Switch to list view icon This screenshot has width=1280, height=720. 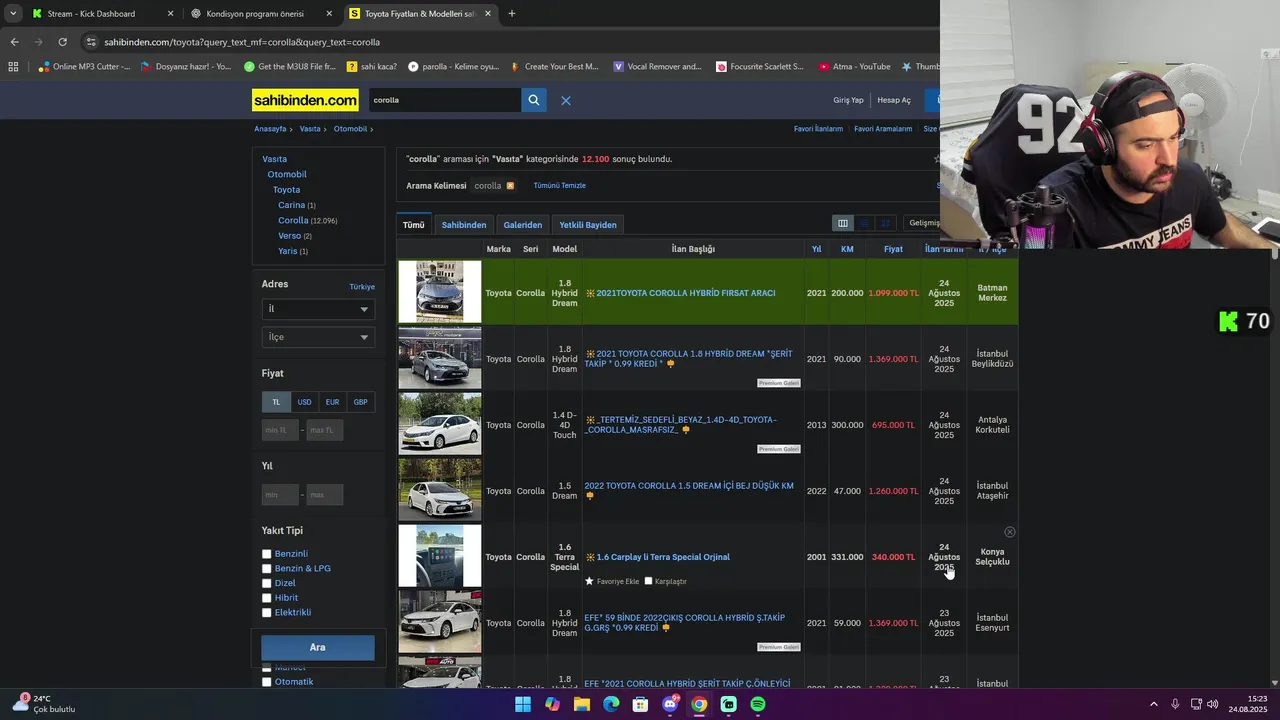pos(864,223)
